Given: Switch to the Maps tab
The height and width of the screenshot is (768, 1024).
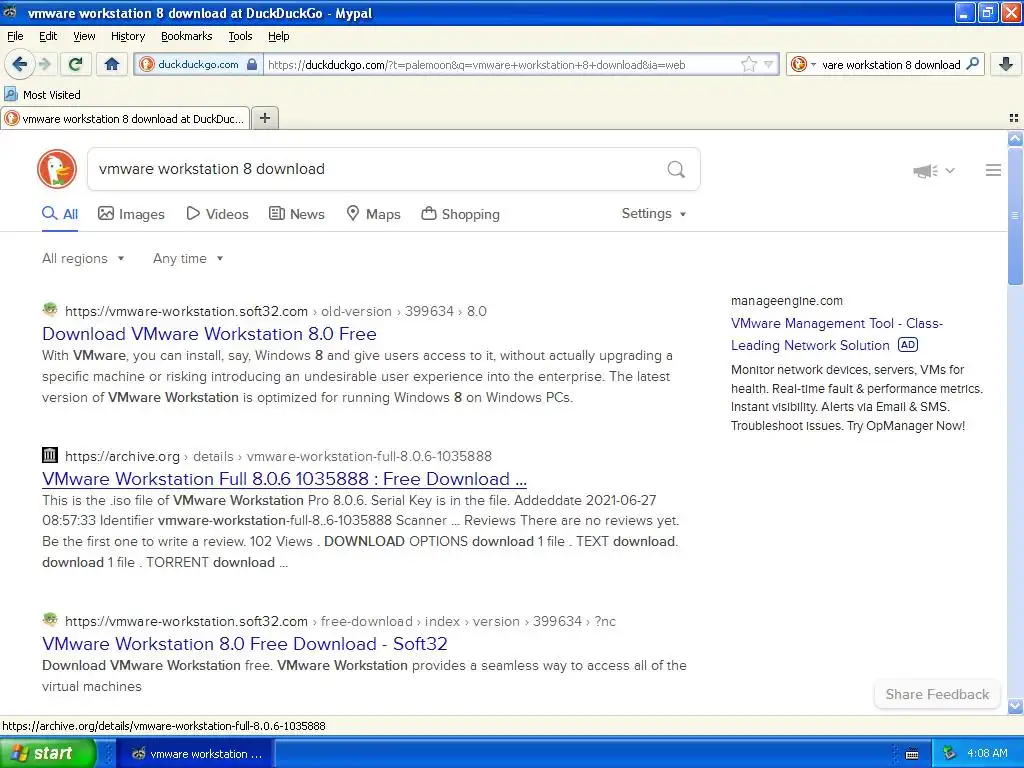Looking at the screenshot, I should click(373, 214).
